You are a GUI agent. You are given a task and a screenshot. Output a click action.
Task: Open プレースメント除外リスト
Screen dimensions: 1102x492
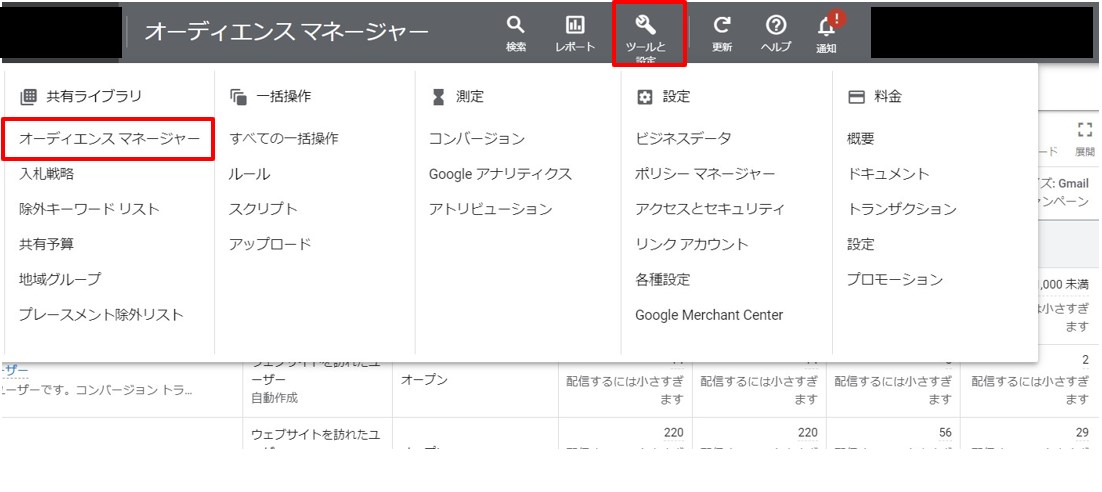(x=101, y=314)
